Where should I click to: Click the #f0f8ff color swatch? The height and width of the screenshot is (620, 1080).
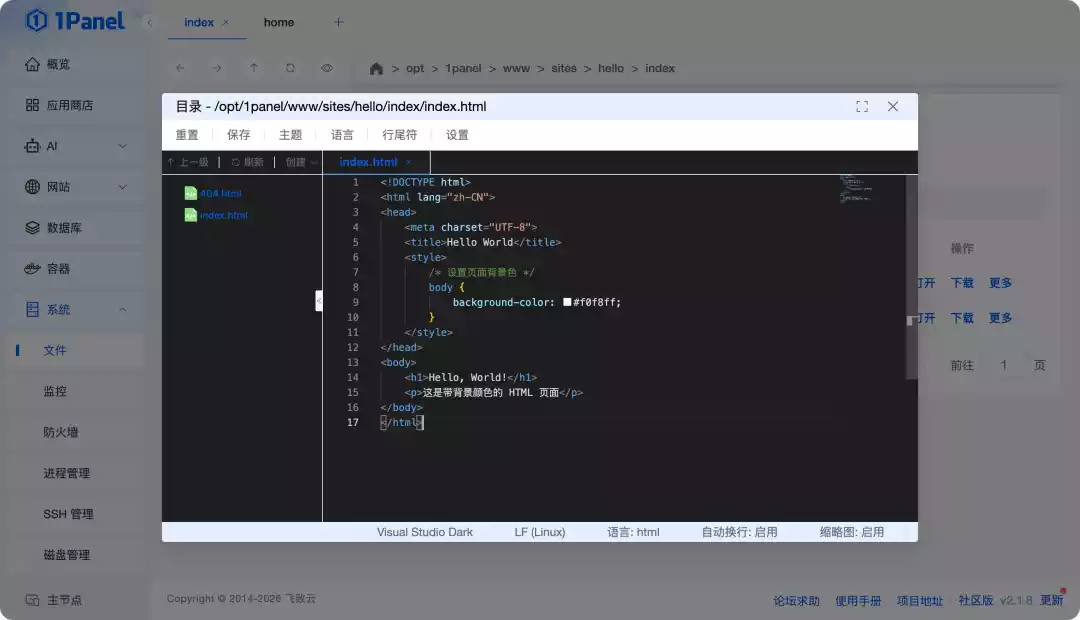(x=567, y=302)
